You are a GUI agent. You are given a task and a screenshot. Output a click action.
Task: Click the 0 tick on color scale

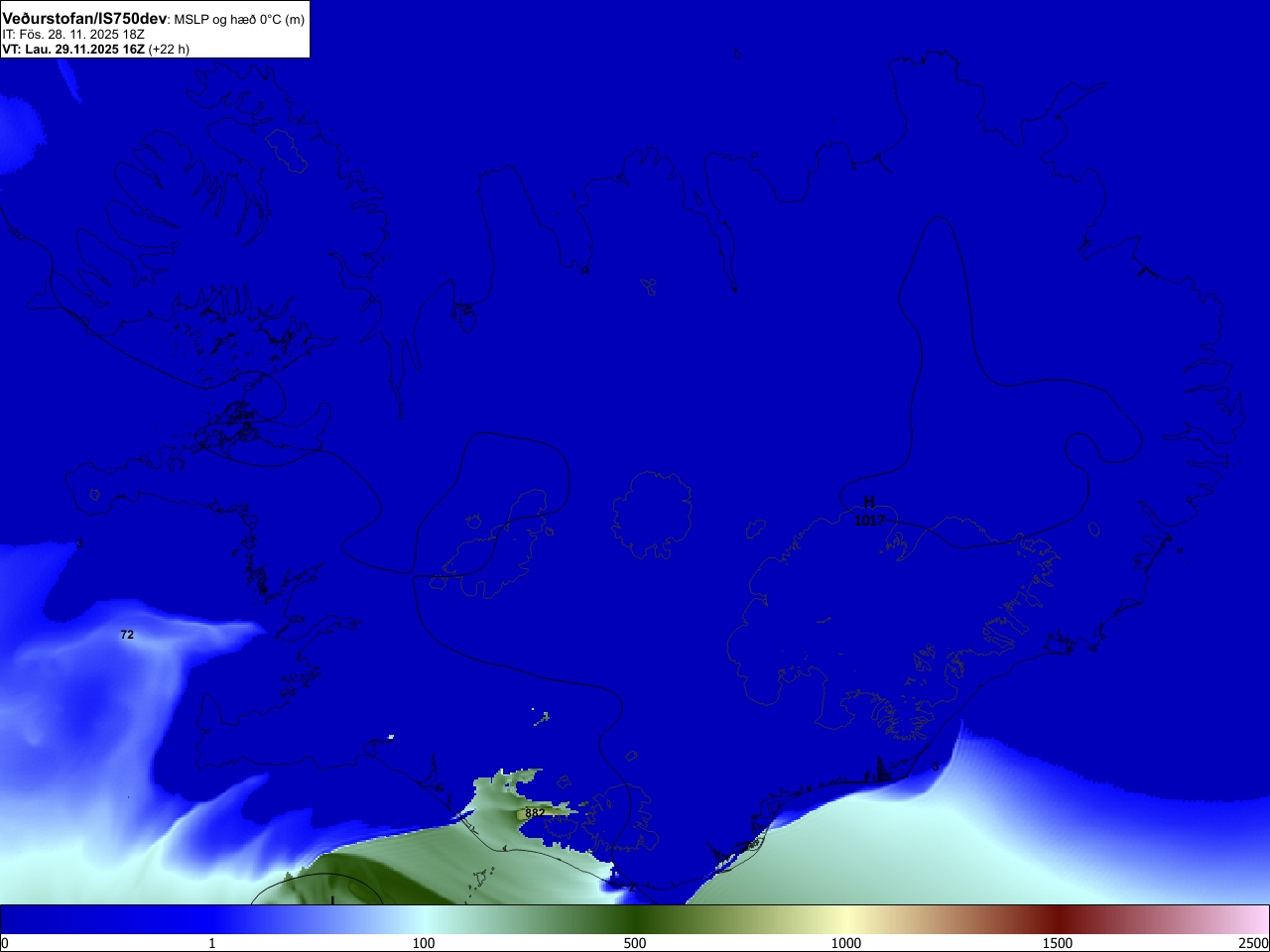coord(4,943)
